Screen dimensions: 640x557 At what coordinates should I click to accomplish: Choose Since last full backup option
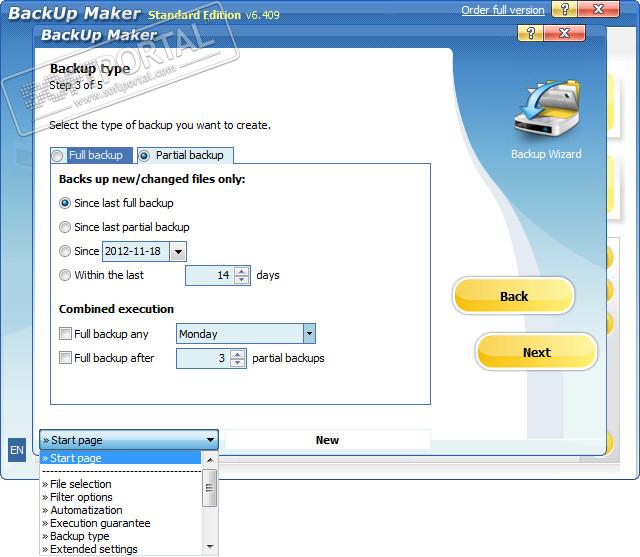[x=65, y=203]
